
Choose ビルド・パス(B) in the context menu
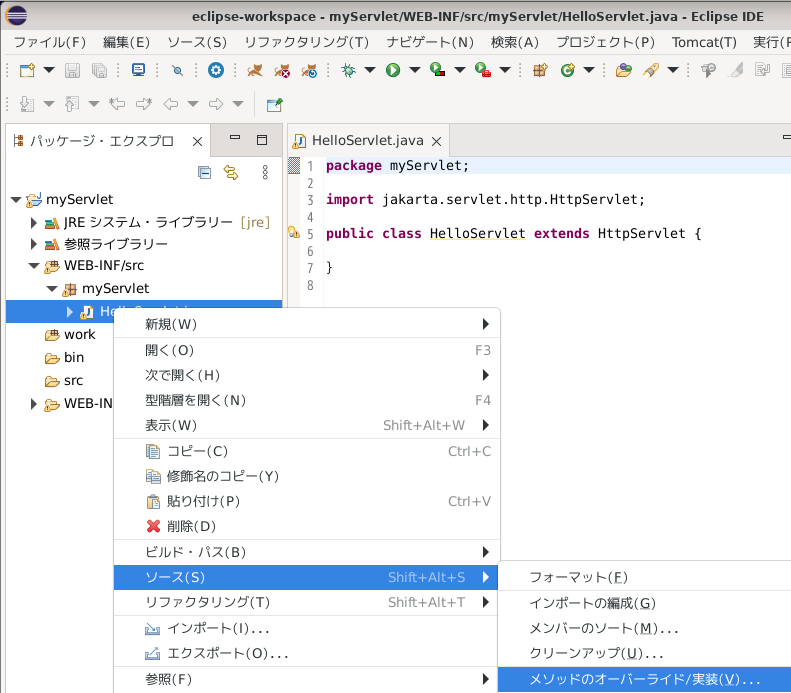[307, 552]
